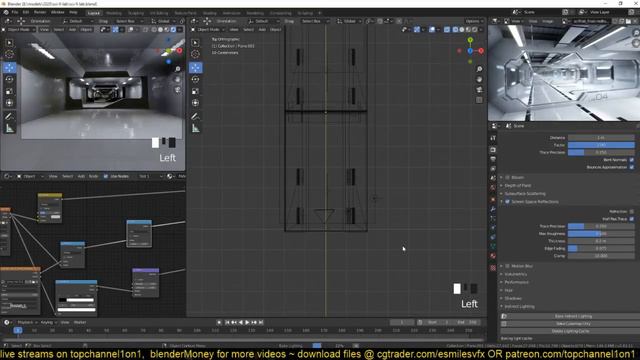Select the Transform tool in left viewport
Screen dimensions: 640x360
click(9, 103)
